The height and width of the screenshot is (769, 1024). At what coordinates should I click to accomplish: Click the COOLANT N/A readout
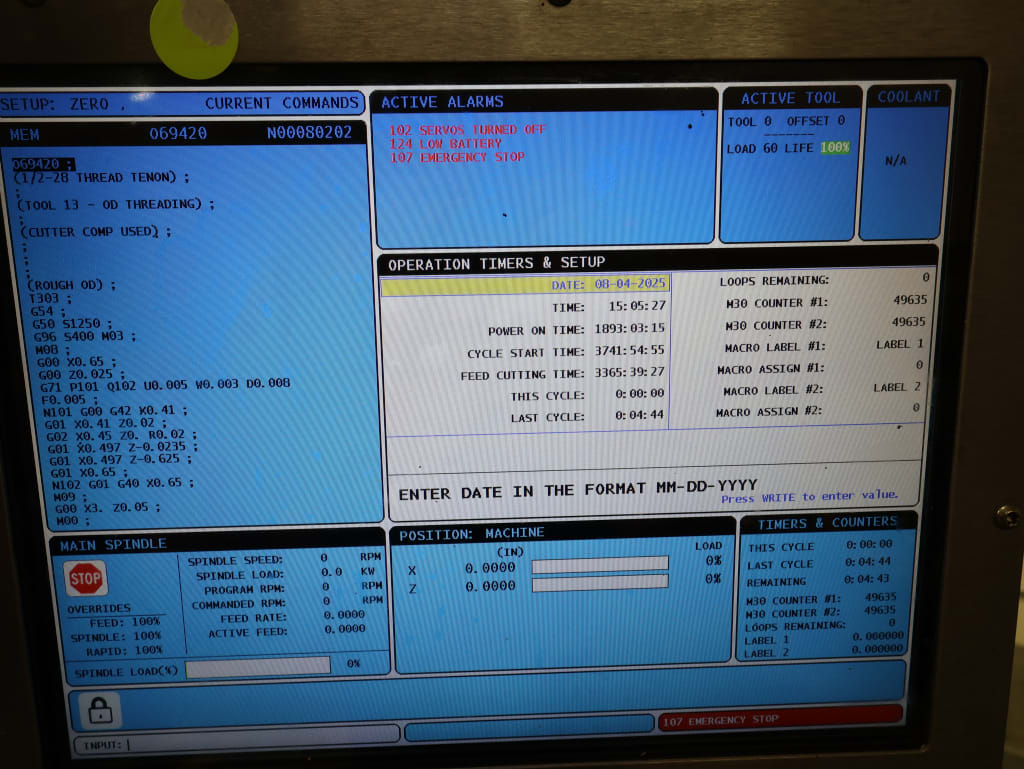[x=895, y=161]
